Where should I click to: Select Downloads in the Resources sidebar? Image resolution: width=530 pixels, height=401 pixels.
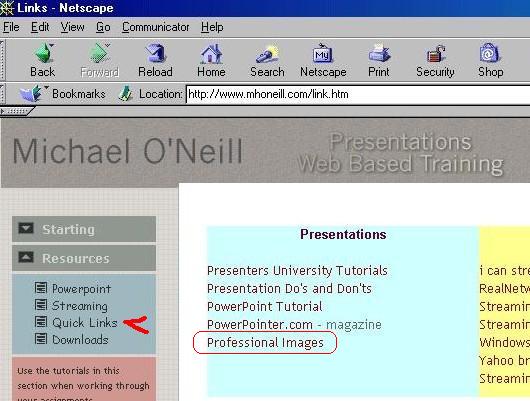coord(80,339)
